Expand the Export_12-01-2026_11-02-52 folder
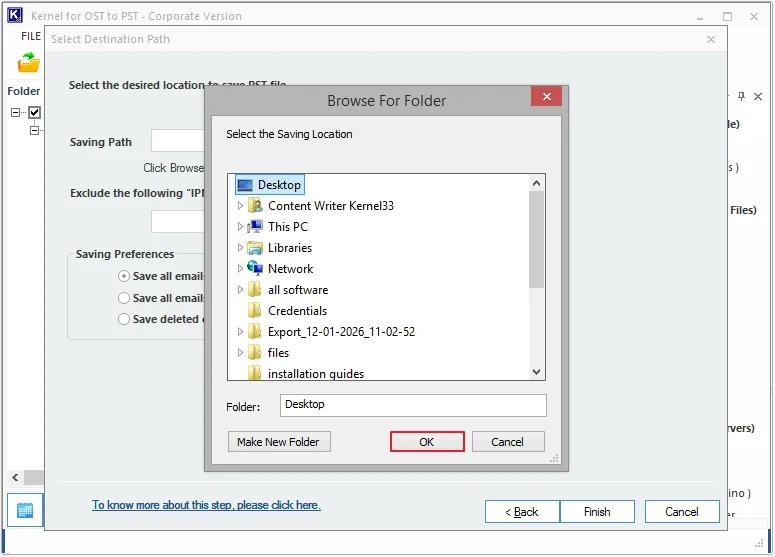 click(240, 332)
